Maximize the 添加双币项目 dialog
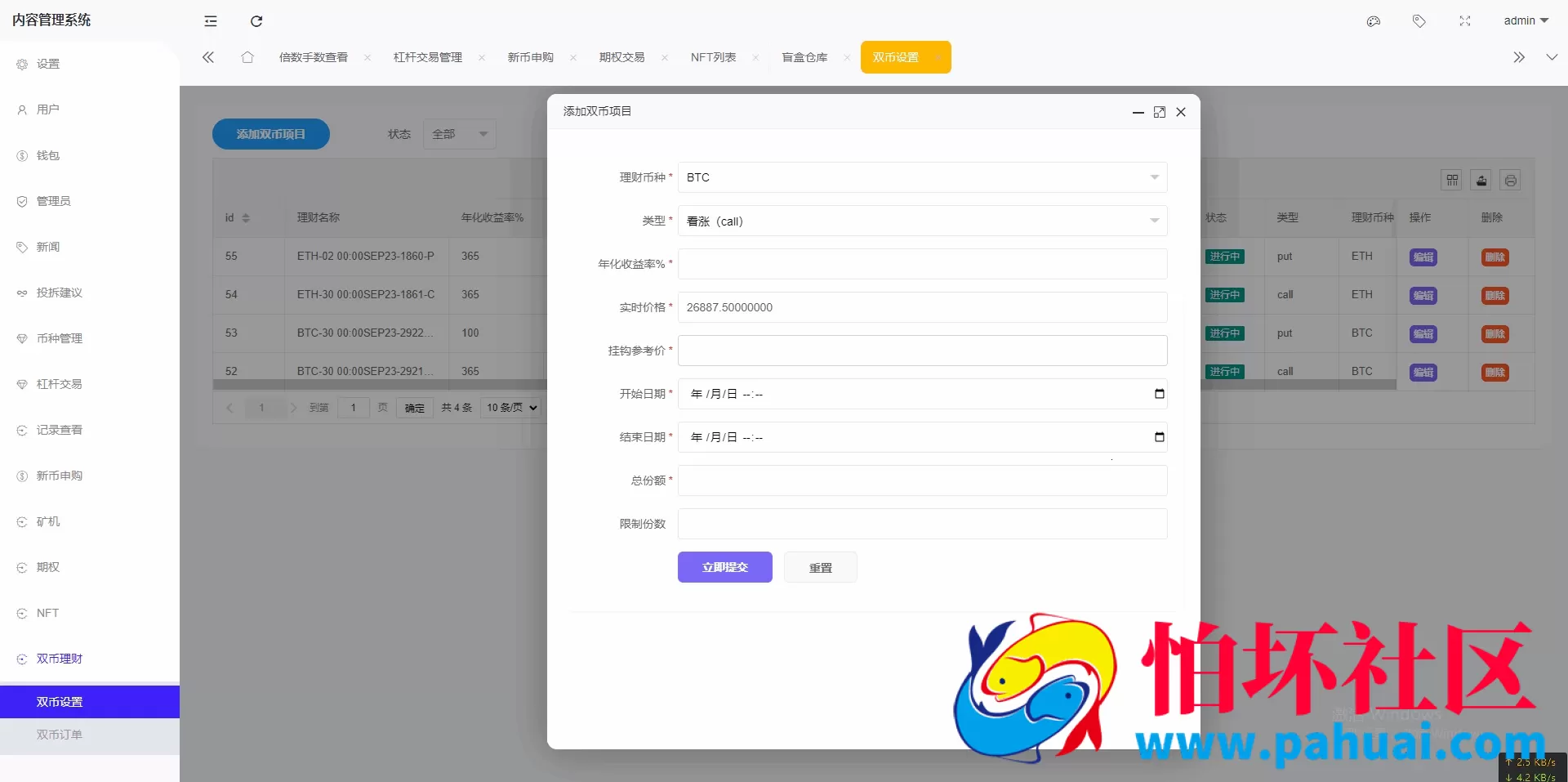1568x782 pixels. point(1160,112)
